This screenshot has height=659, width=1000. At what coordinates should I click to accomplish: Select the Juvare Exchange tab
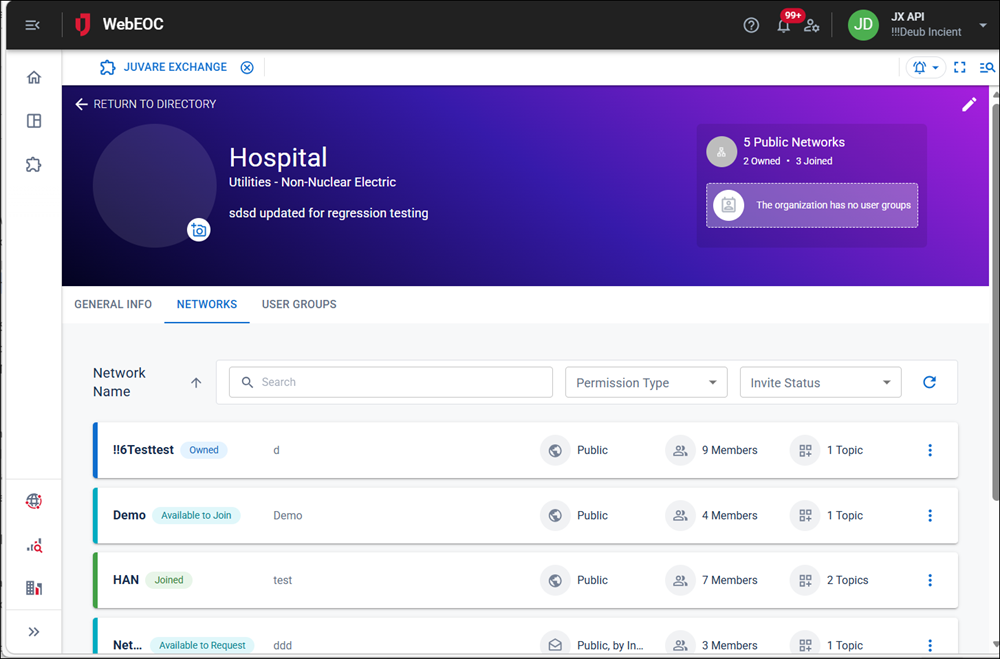[163, 67]
